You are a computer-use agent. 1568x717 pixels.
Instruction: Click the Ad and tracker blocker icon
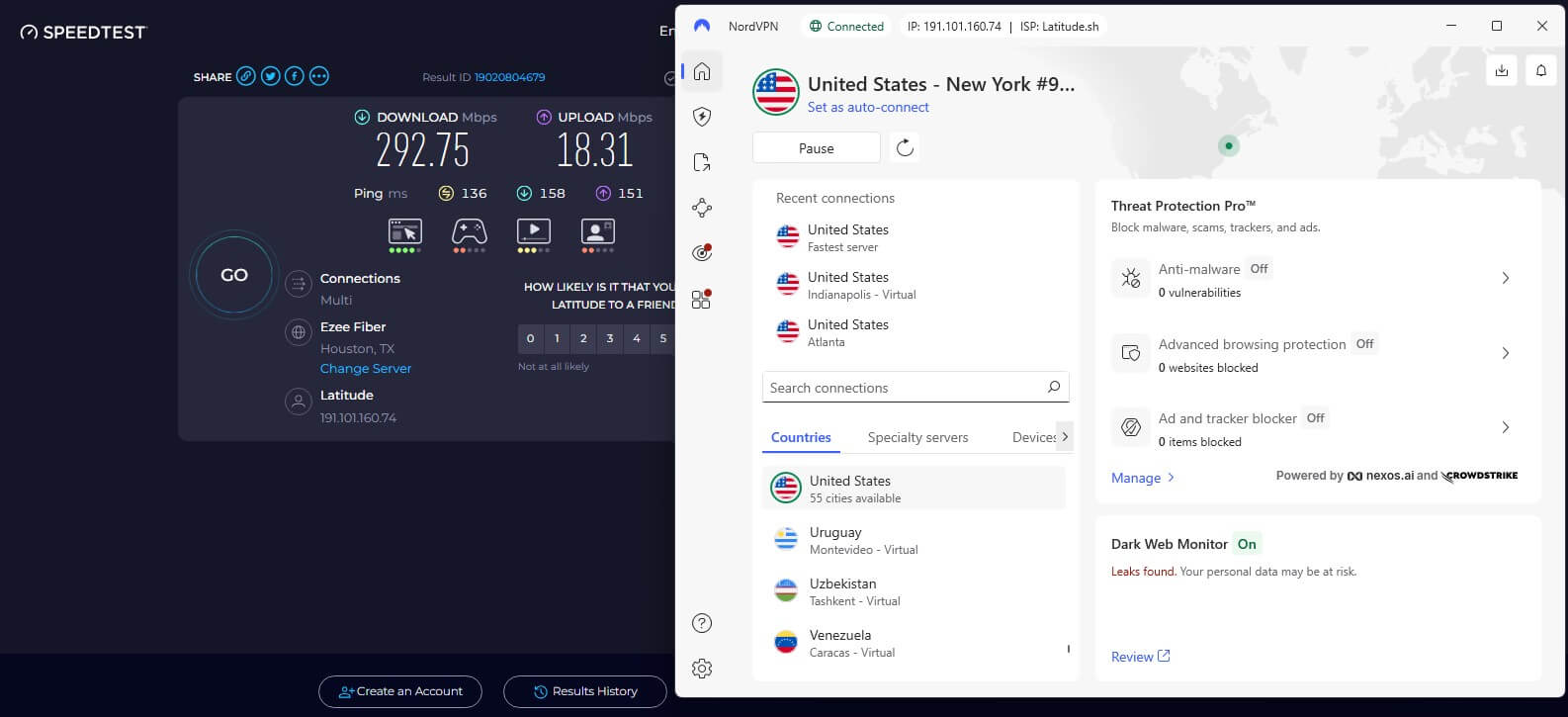1131,427
